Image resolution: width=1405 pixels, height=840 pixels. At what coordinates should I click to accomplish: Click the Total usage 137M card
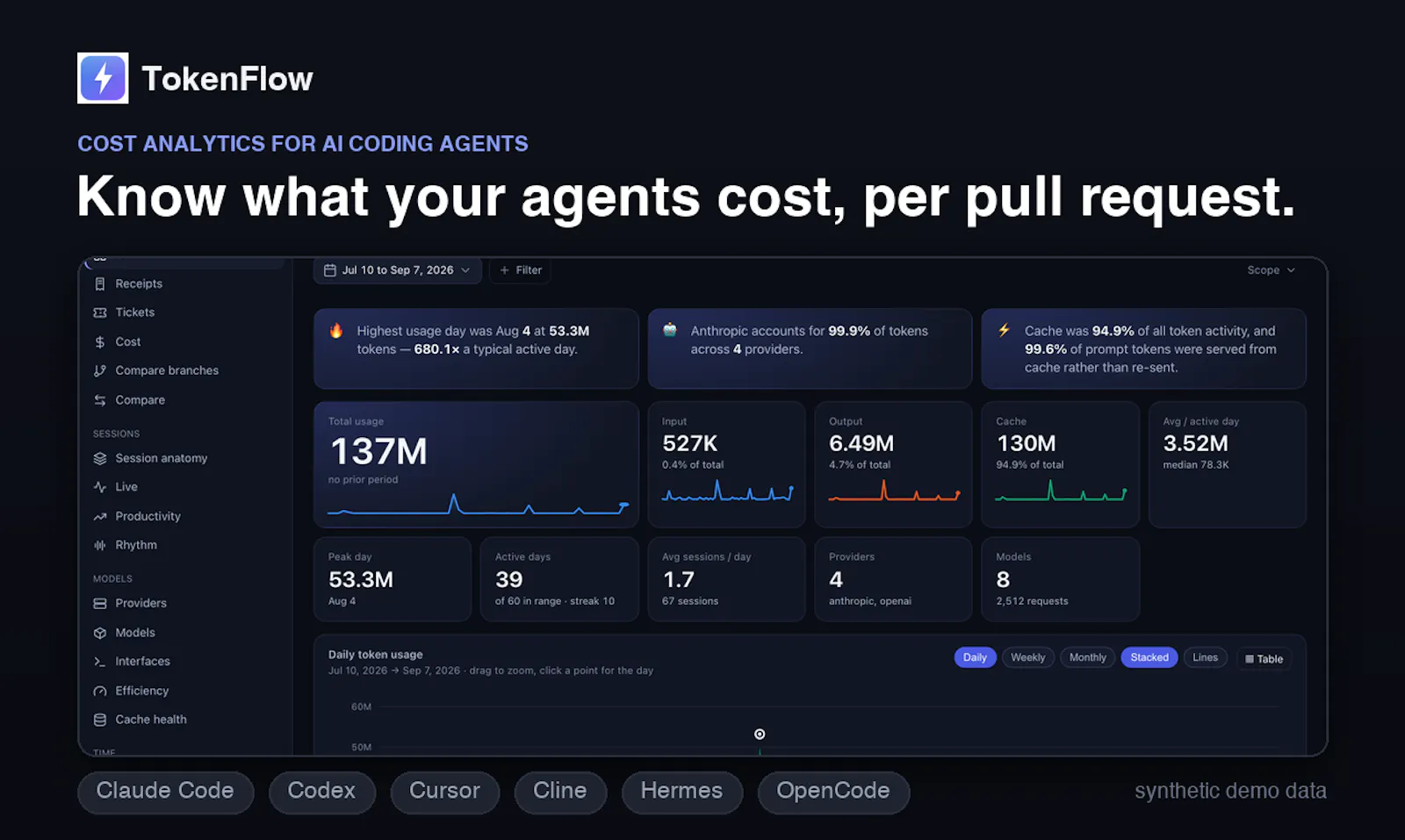click(x=476, y=464)
